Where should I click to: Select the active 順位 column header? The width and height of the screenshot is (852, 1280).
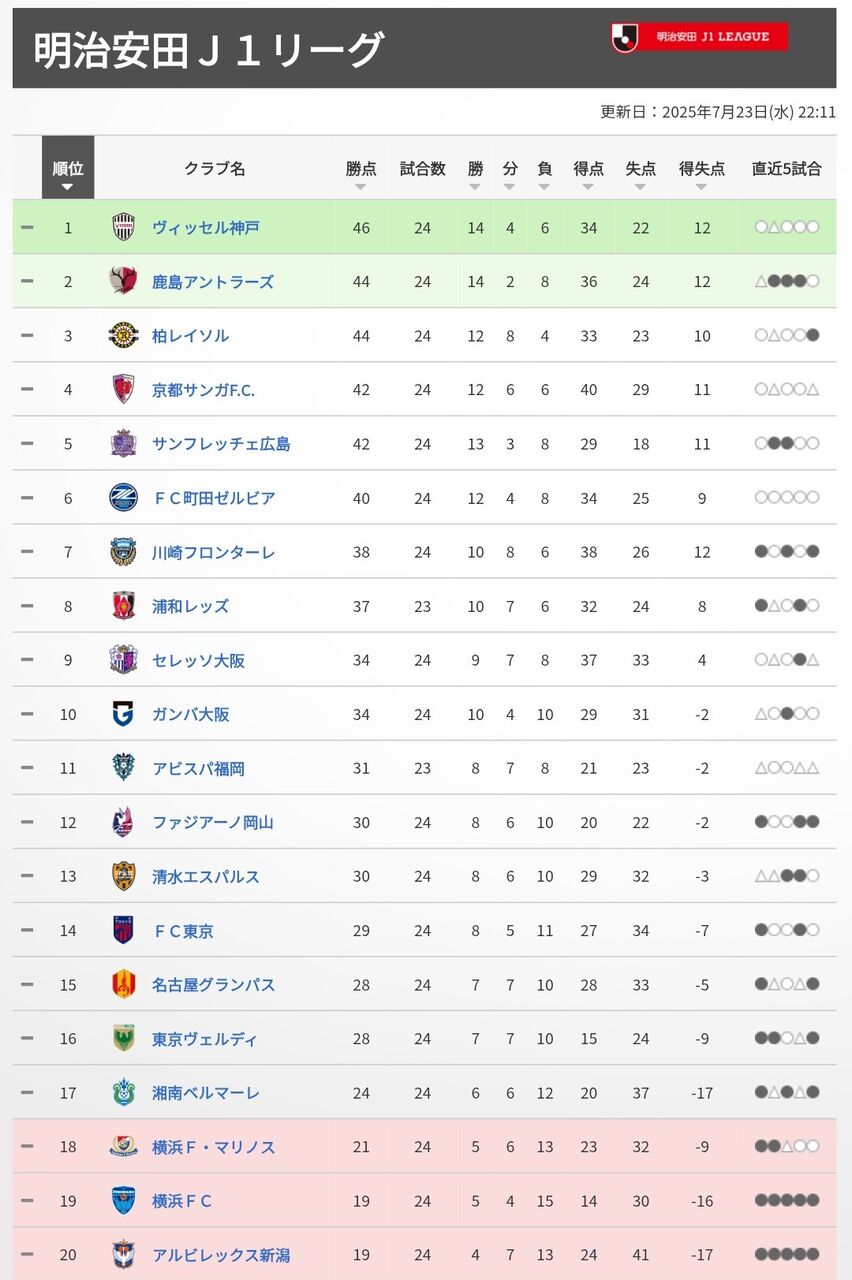[68, 169]
